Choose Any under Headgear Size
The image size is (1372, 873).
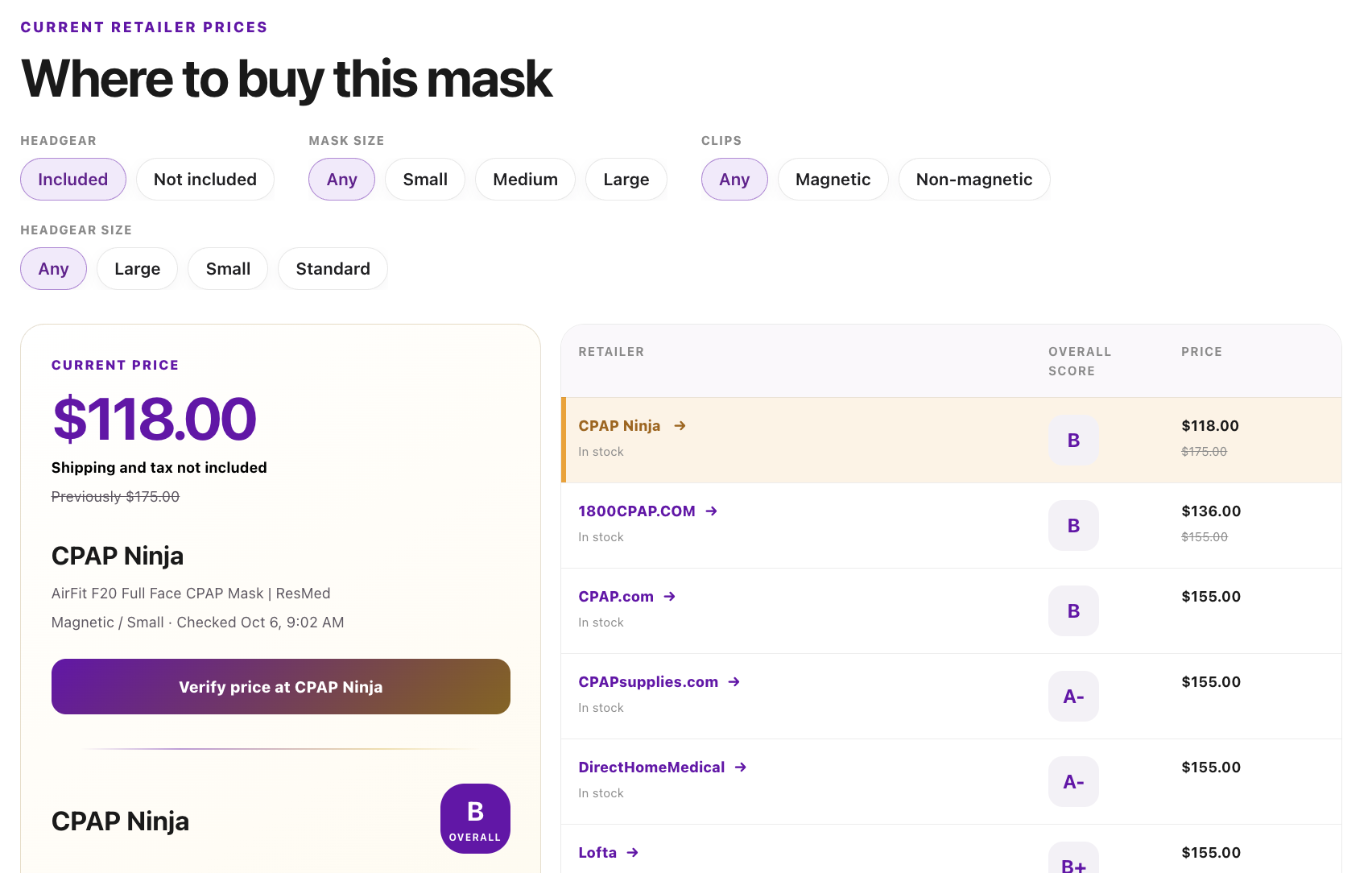point(53,268)
